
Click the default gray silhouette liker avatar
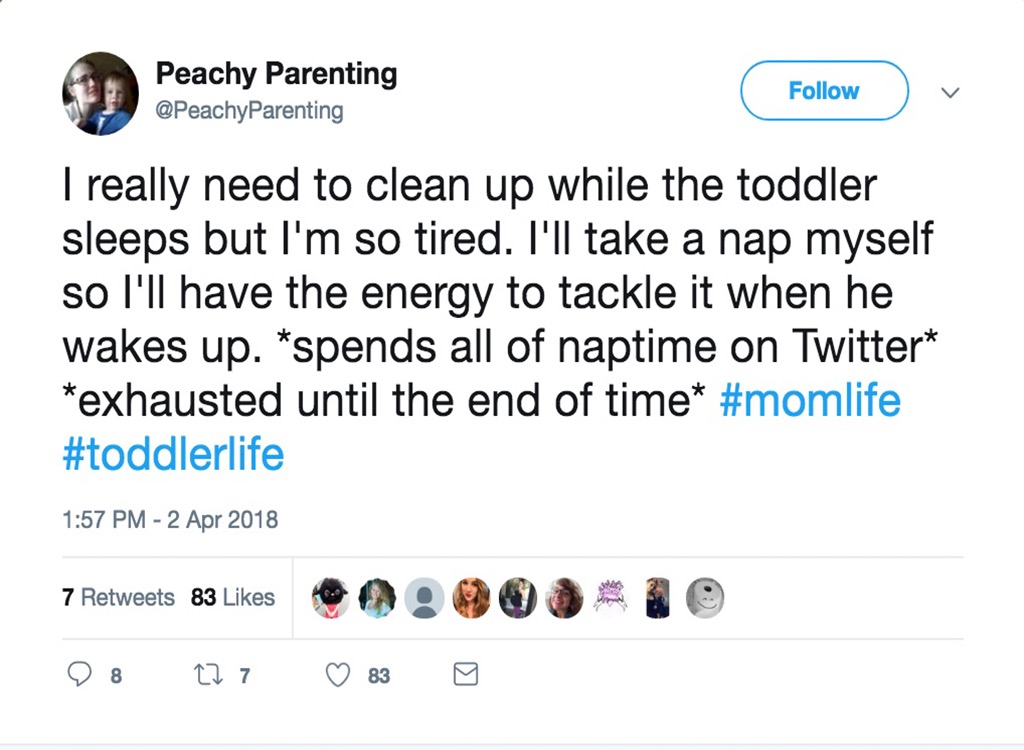pos(427,598)
